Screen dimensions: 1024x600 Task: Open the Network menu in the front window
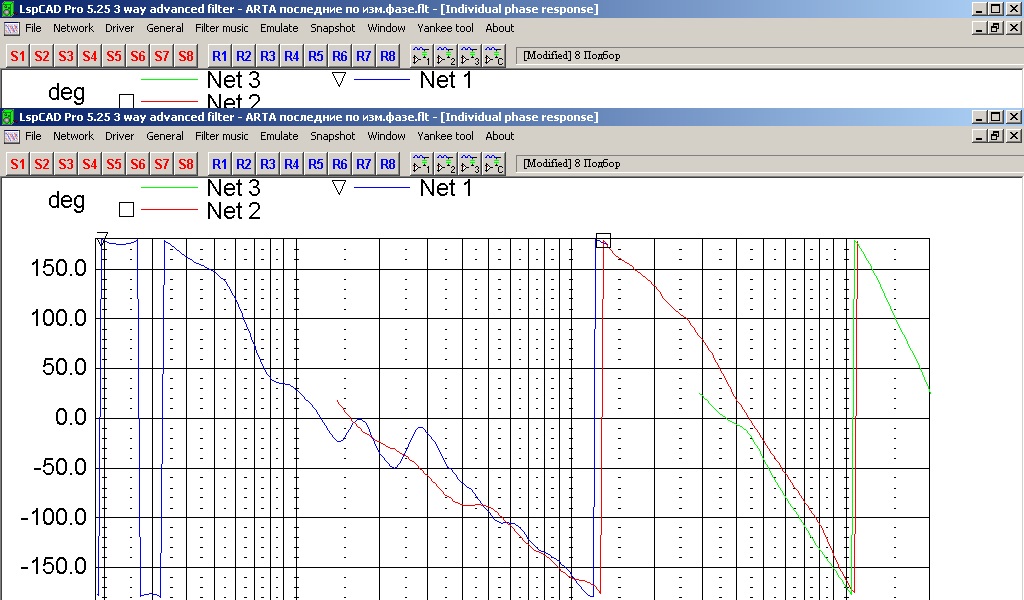coord(73,136)
